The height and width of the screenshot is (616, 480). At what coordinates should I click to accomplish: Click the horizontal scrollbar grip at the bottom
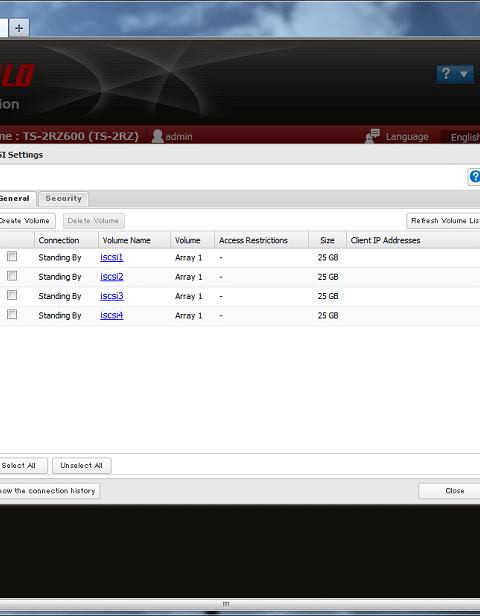[226, 604]
